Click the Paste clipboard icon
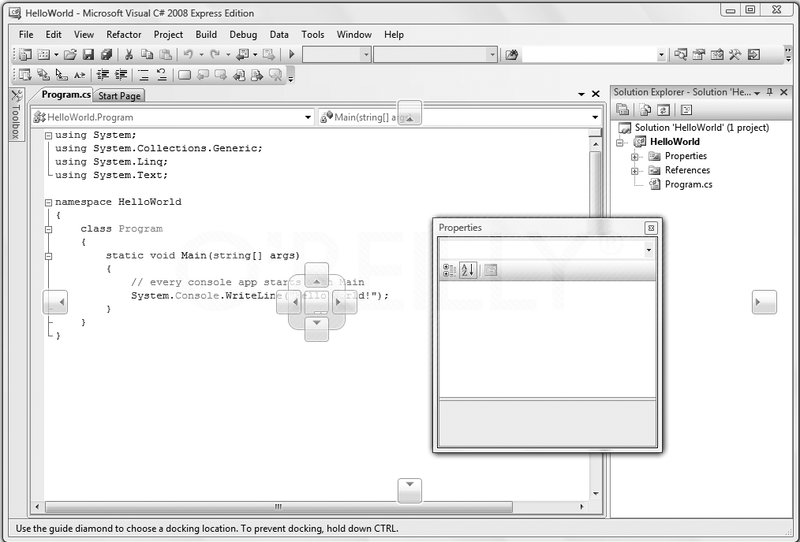The image size is (800, 542). click(165, 54)
